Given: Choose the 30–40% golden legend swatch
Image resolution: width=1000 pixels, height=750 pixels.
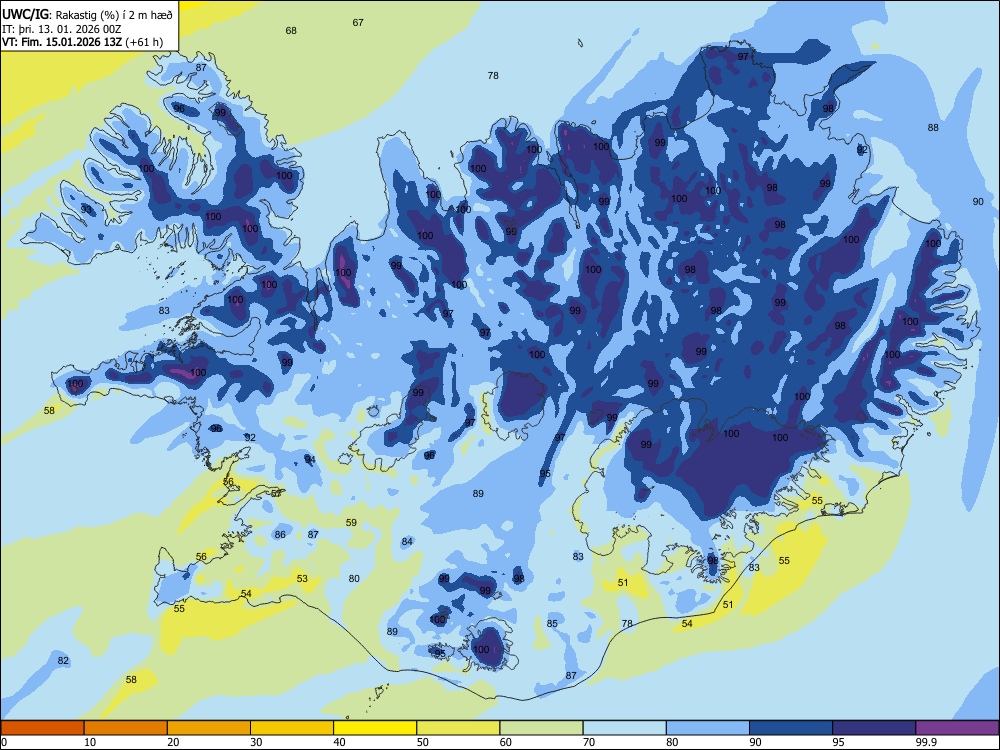Looking at the screenshot, I should pyautogui.click(x=292, y=728).
